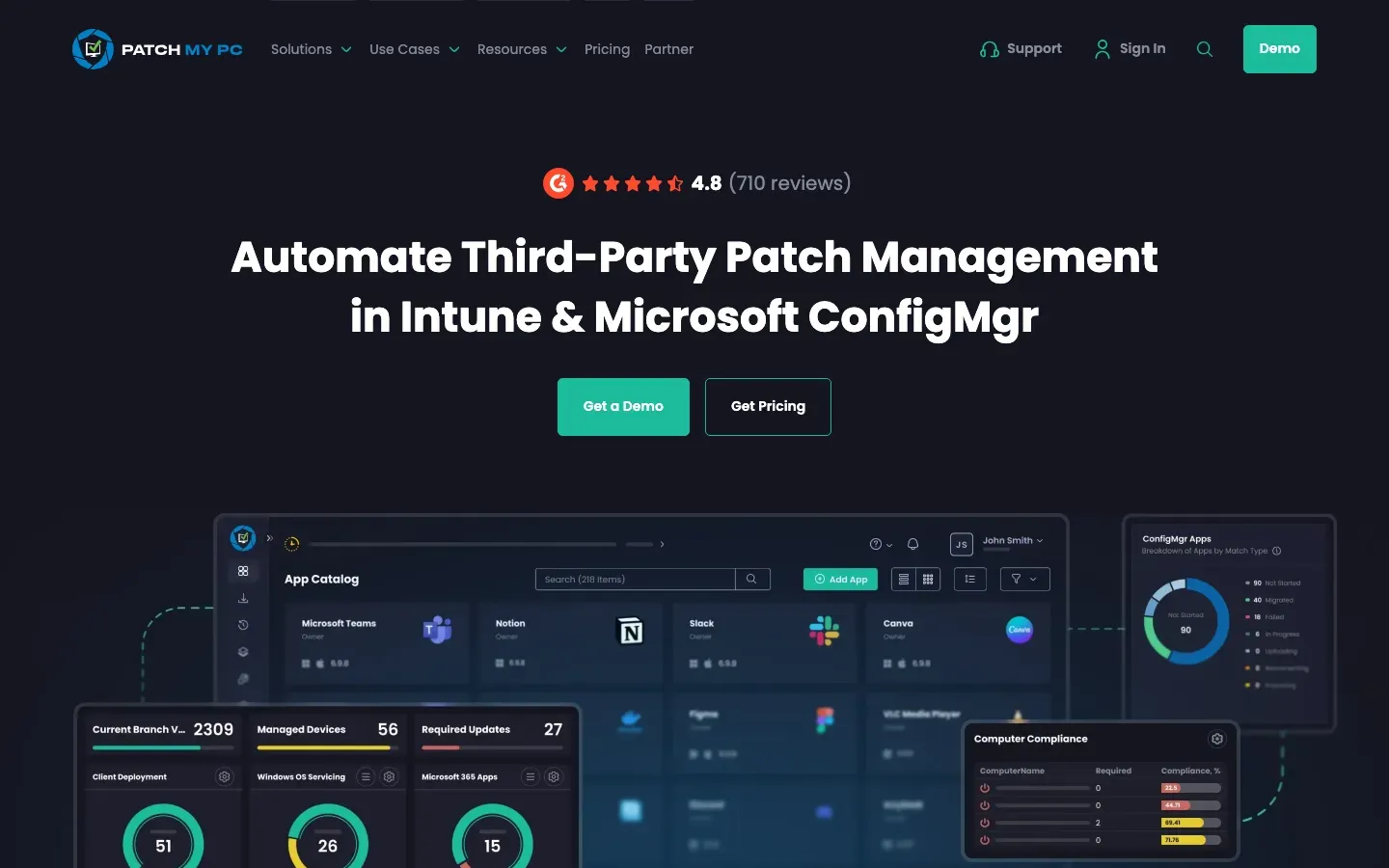Click the JS user avatar
The width and height of the screenshot is (1389, 868).
[961, 544]
